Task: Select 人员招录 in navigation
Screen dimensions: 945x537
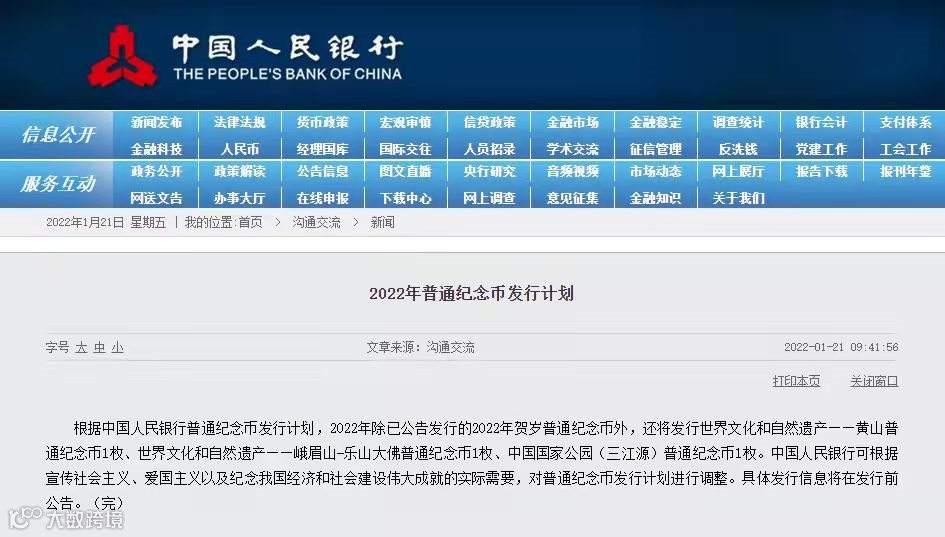Action: pyautogui.click(x=489, y=149)
